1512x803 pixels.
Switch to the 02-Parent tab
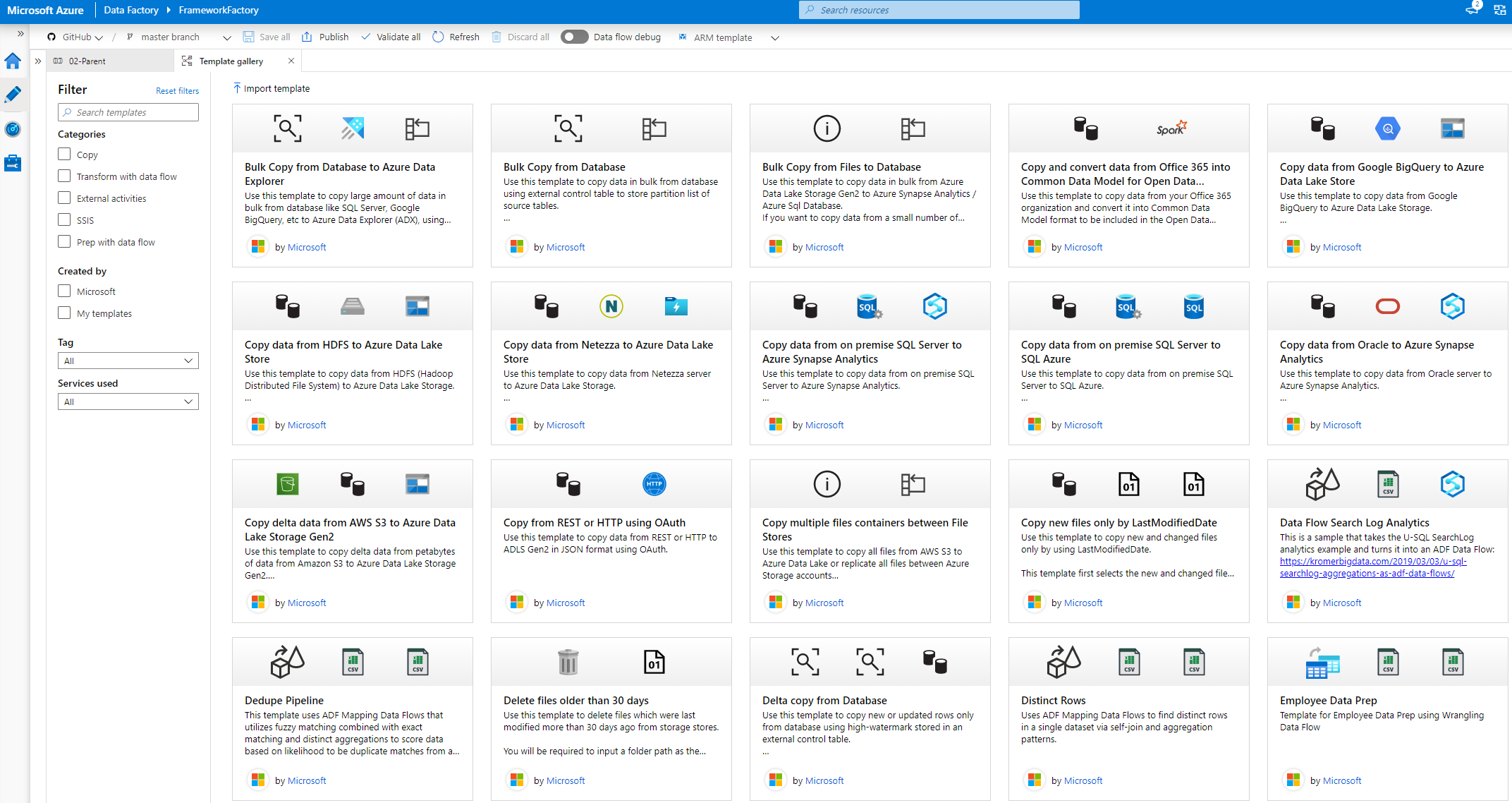[x=87, y=61]
